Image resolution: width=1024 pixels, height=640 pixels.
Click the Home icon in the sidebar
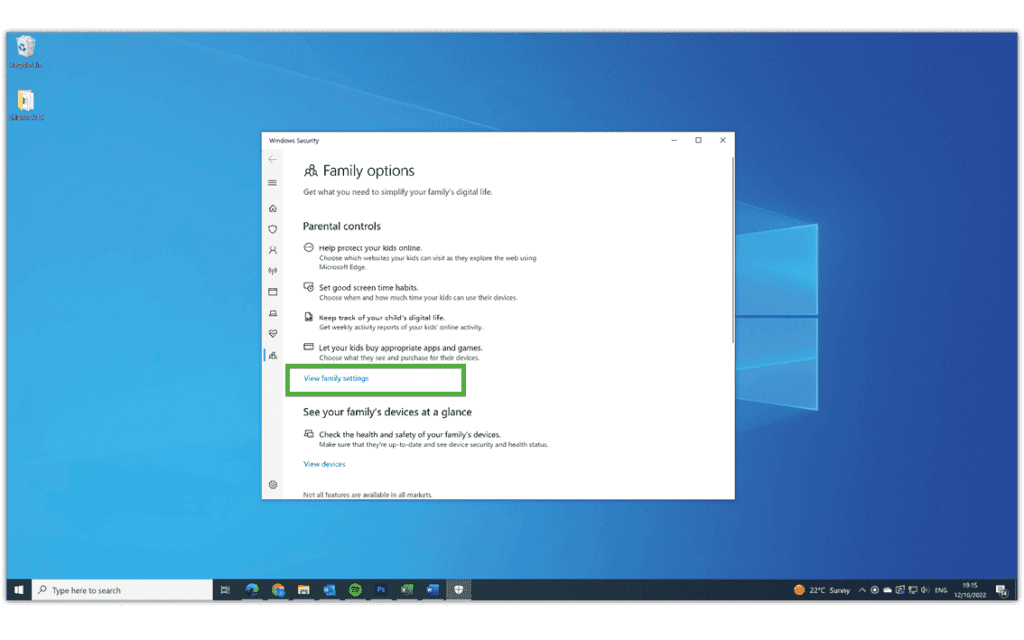pyautogui.click(x=272, y=208)
